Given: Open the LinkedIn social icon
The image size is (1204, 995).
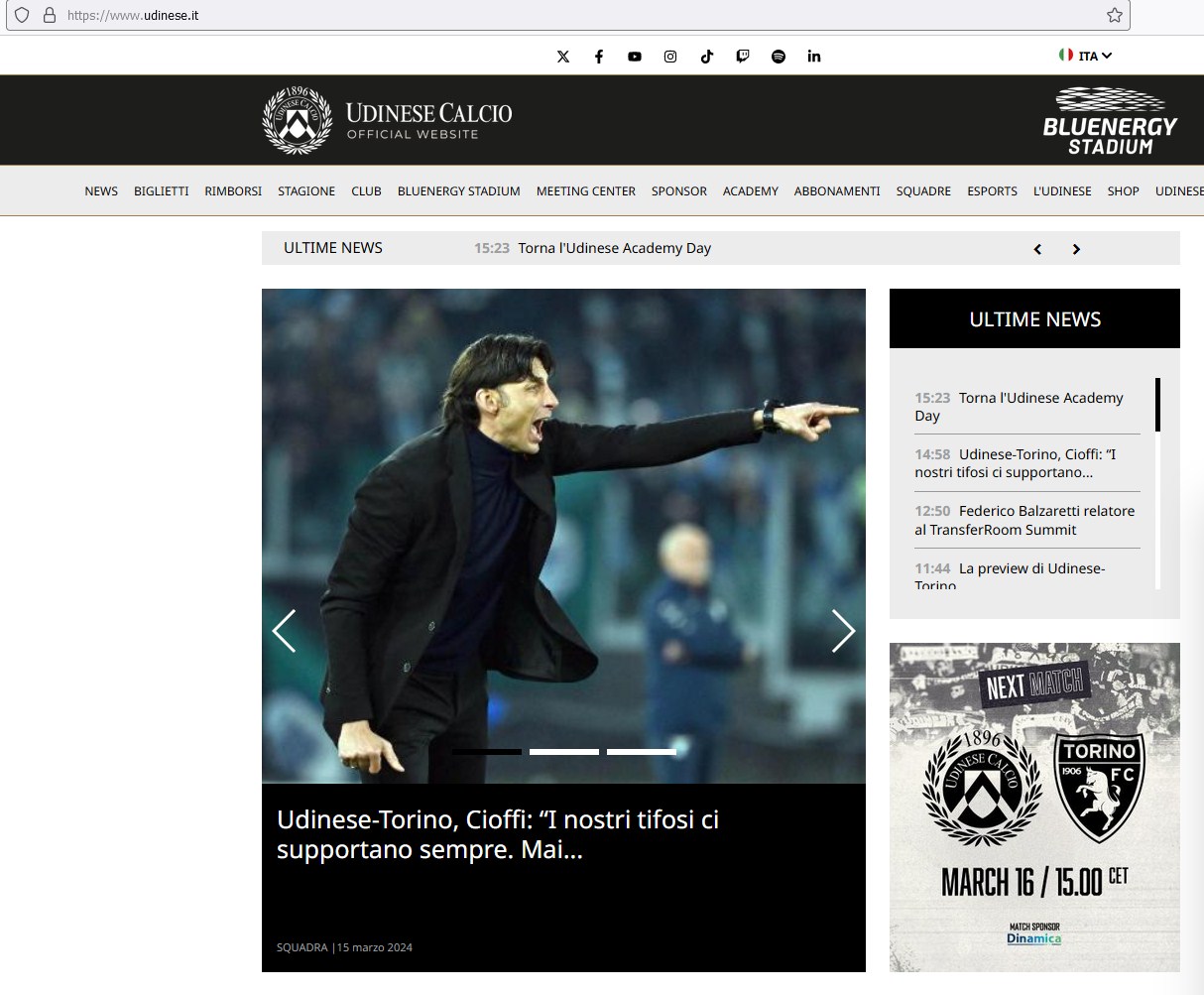Looking at the screenshot, I should click(x=814, y=57).
